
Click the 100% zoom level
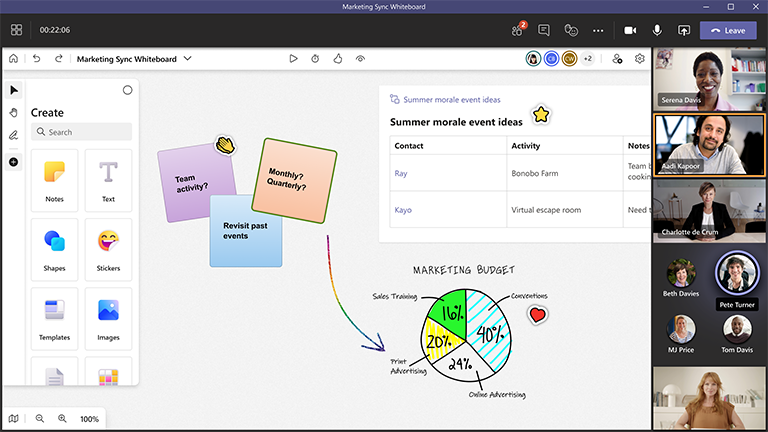pos(89,419)
